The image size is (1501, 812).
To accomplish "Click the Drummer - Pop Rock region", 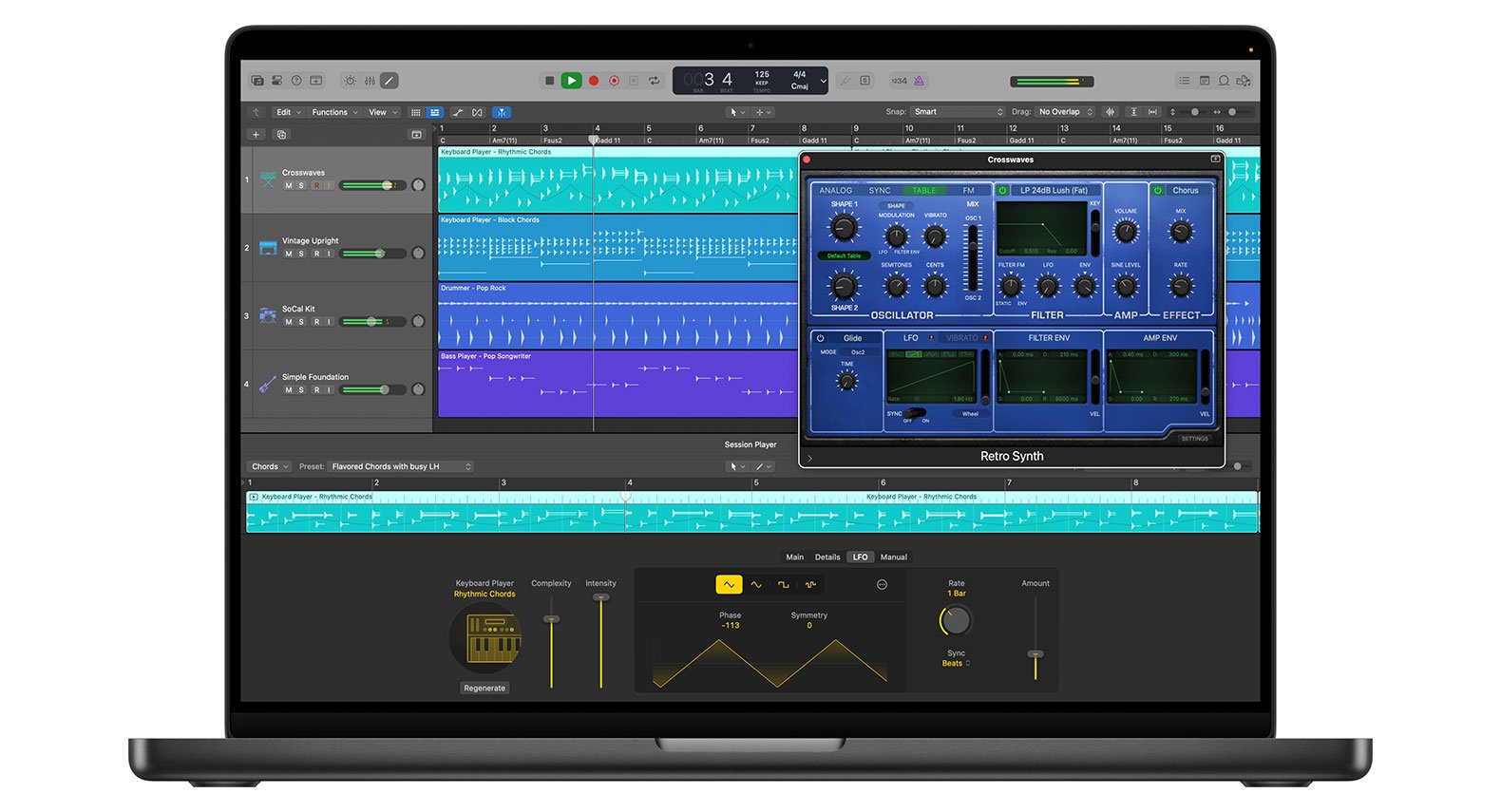I will pos(617,316).
